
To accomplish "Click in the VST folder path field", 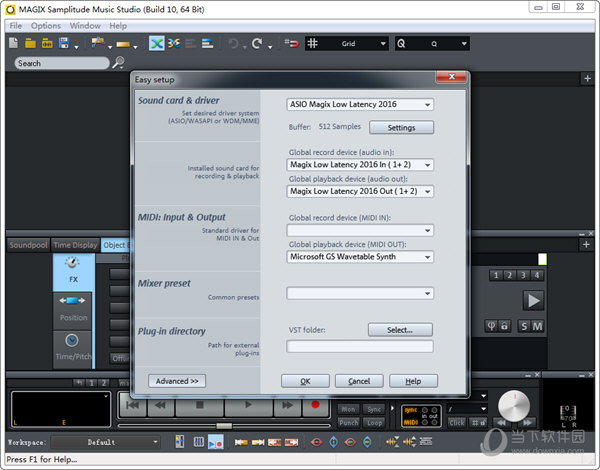I will coord(360,346).
